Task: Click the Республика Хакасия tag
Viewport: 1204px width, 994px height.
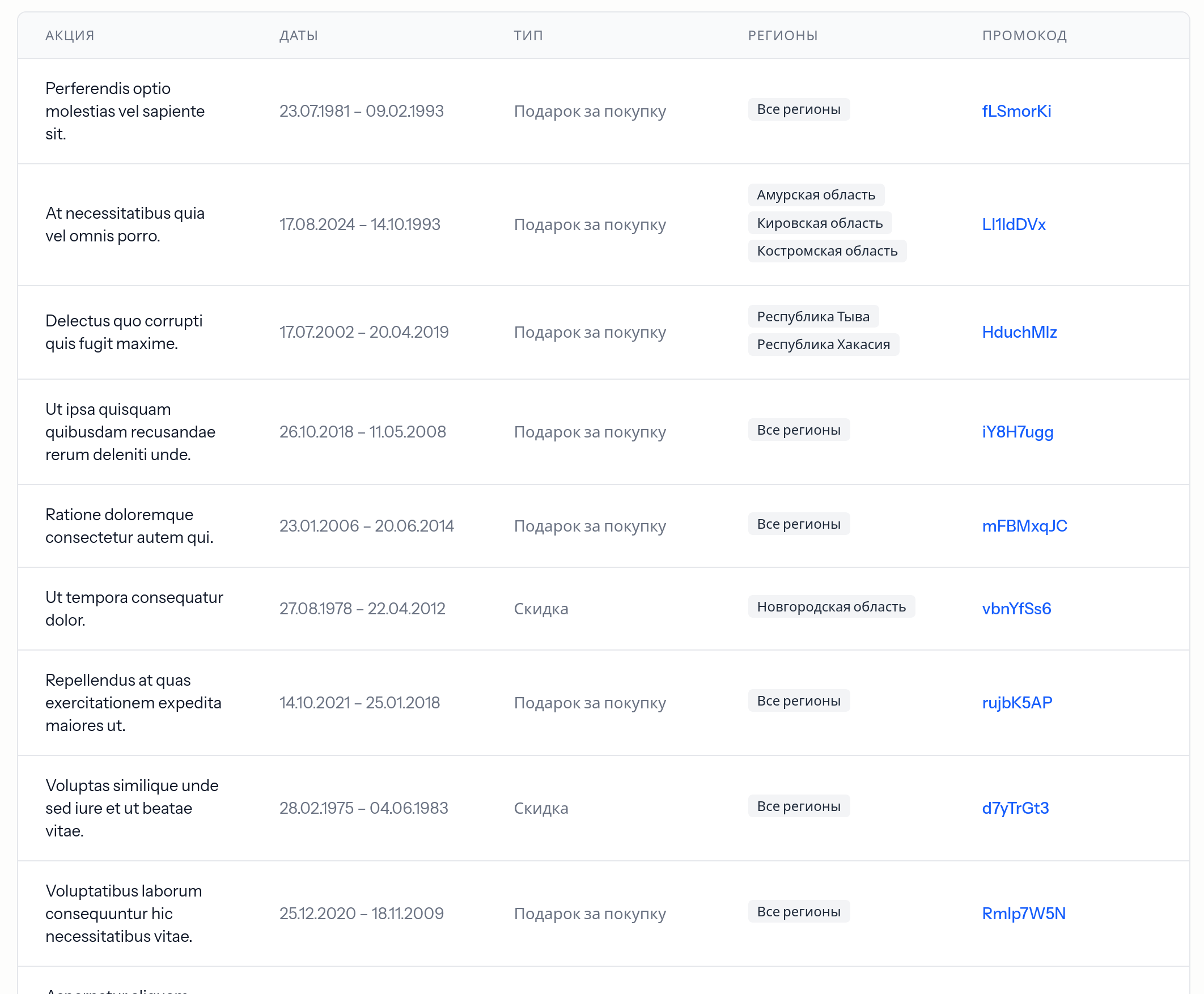Action: (x=823, y=344)
